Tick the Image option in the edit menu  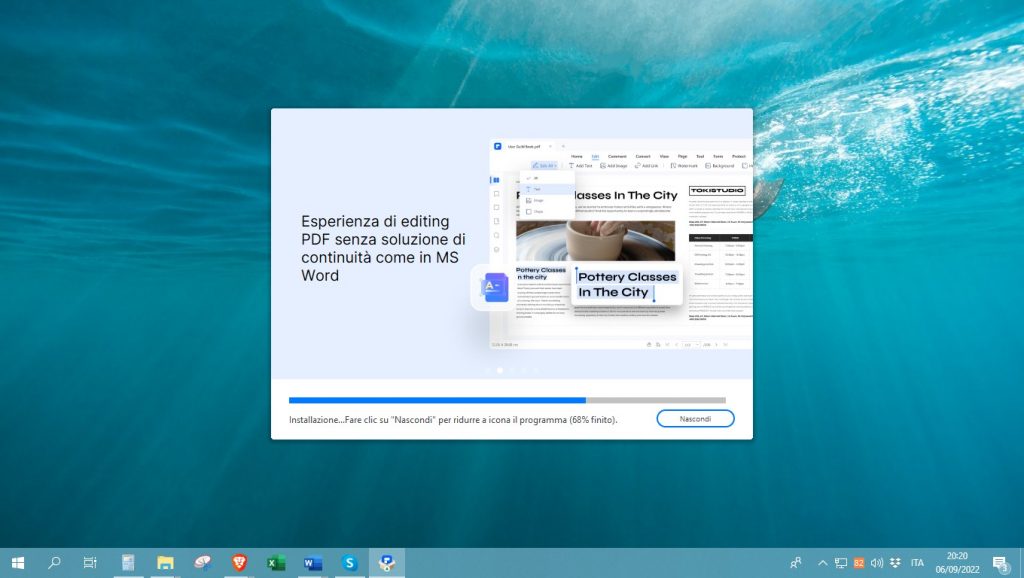536,200
